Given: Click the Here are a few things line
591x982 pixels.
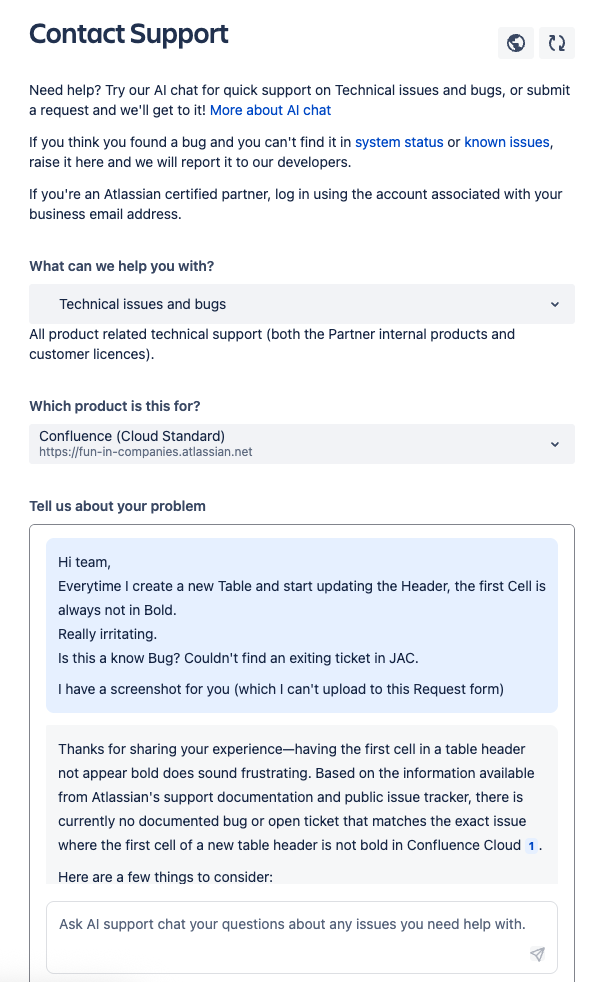Looking at the screenshot, I should [165, 876].
